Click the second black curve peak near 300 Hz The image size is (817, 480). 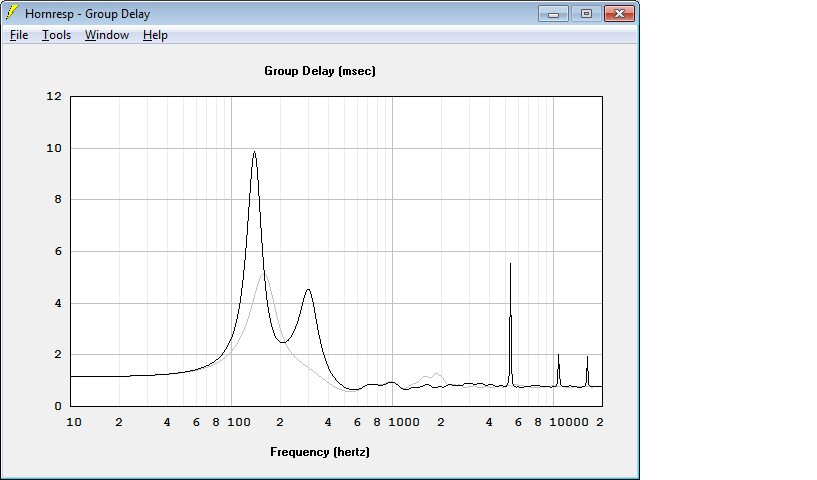click(308, 290)
